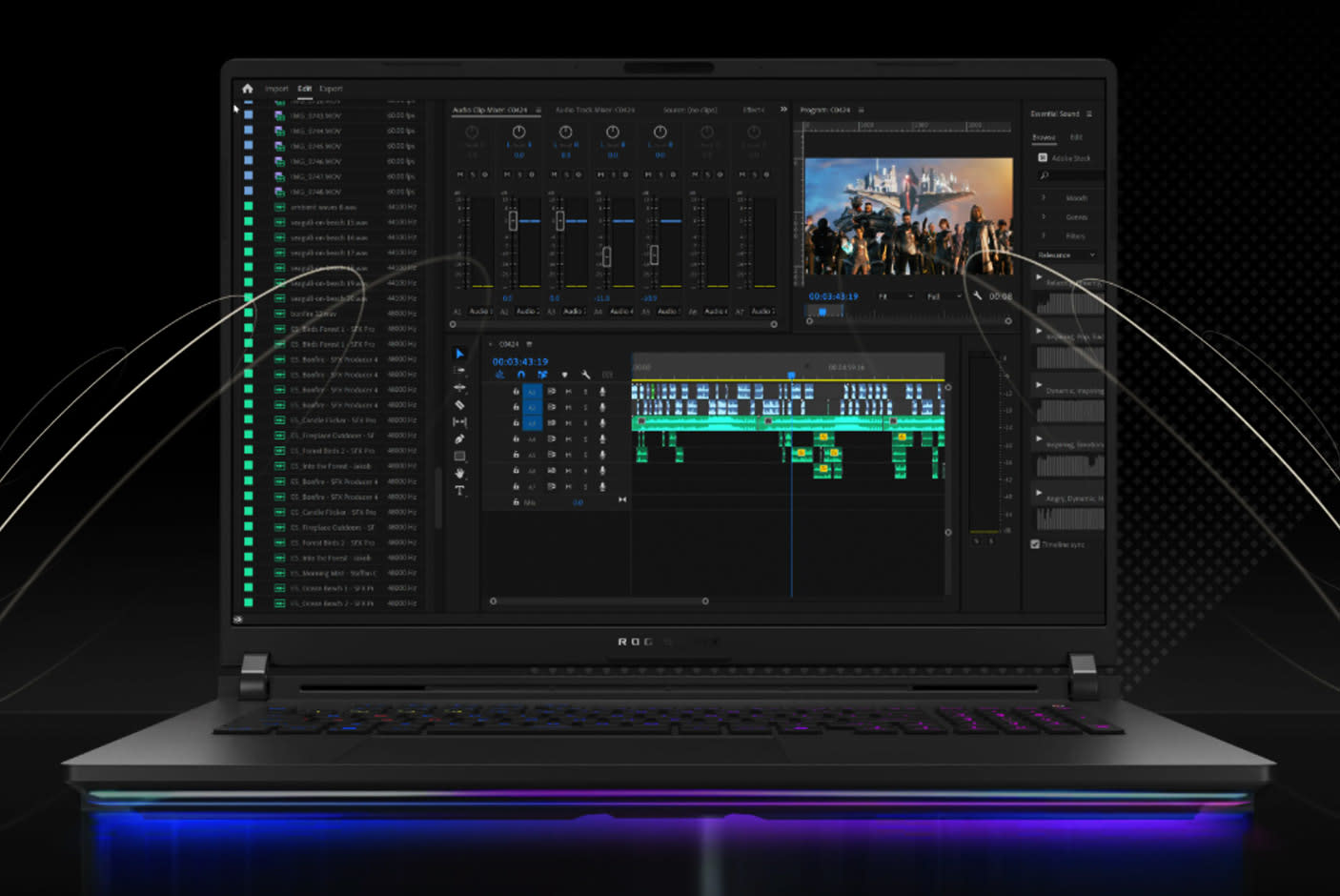The image size is (1340, 896).
Task: Select the Track Select Forward tool
Action: click(x=459, y=370)
